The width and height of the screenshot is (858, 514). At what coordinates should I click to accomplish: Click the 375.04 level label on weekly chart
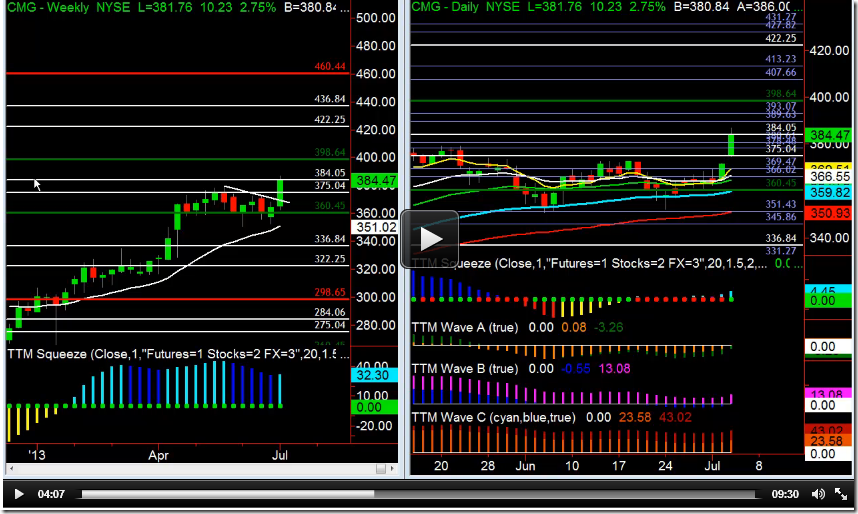pos(330,186)
